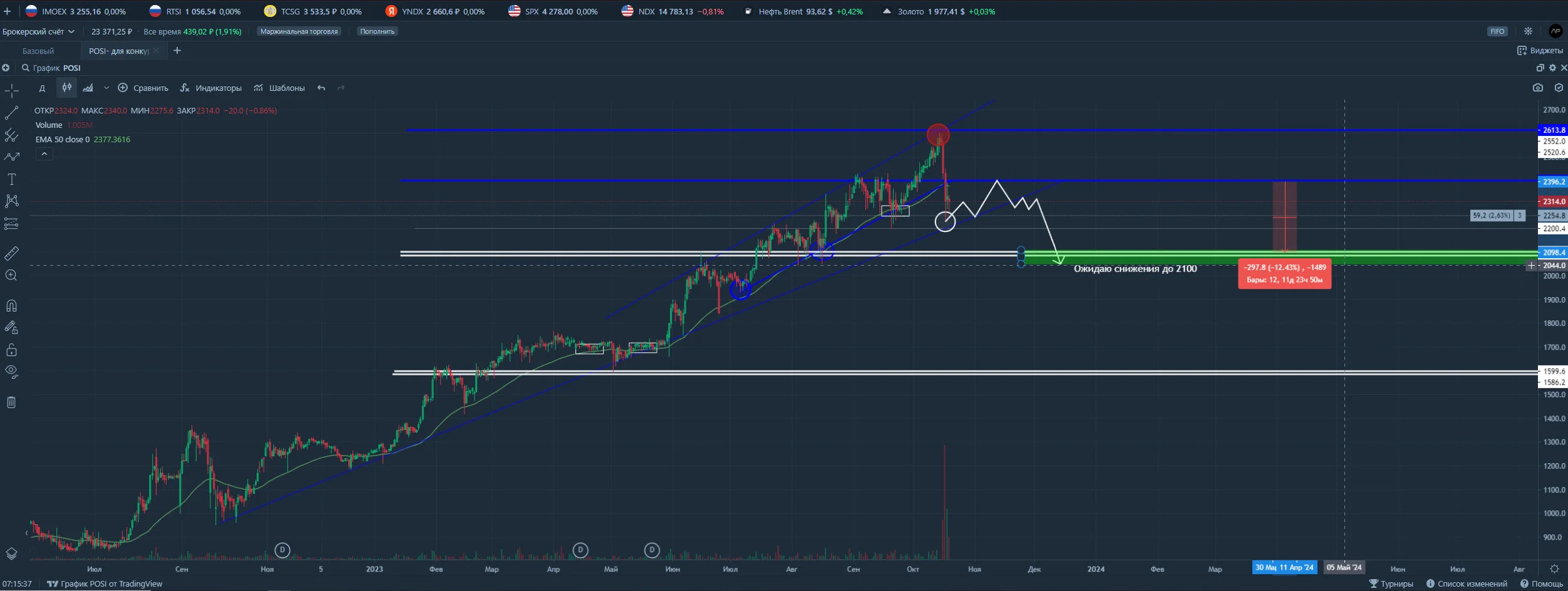The height and width of the screenshot is (591, 1568).
Task: Click the Ожидаю снижения до 2100 annotation
Action: pyautogui.click(x=1135, y=269)
